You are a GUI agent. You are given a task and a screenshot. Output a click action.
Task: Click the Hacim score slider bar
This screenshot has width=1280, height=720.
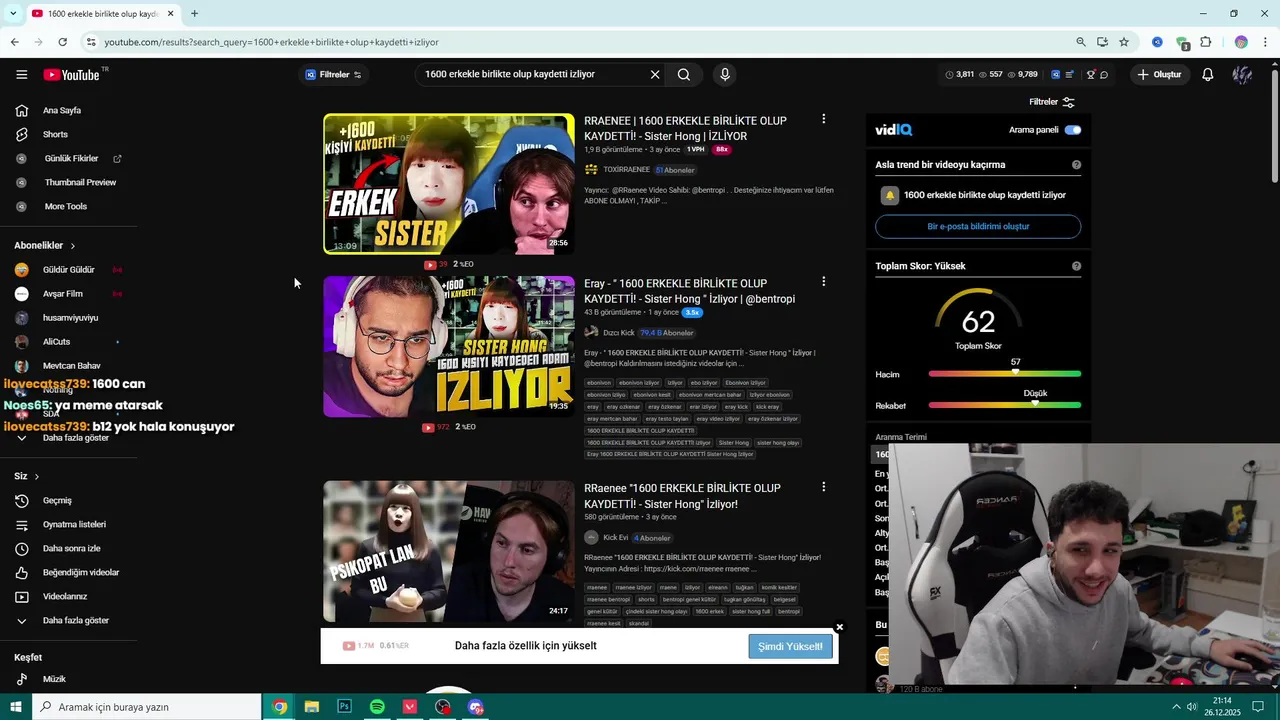(1004, 374)
